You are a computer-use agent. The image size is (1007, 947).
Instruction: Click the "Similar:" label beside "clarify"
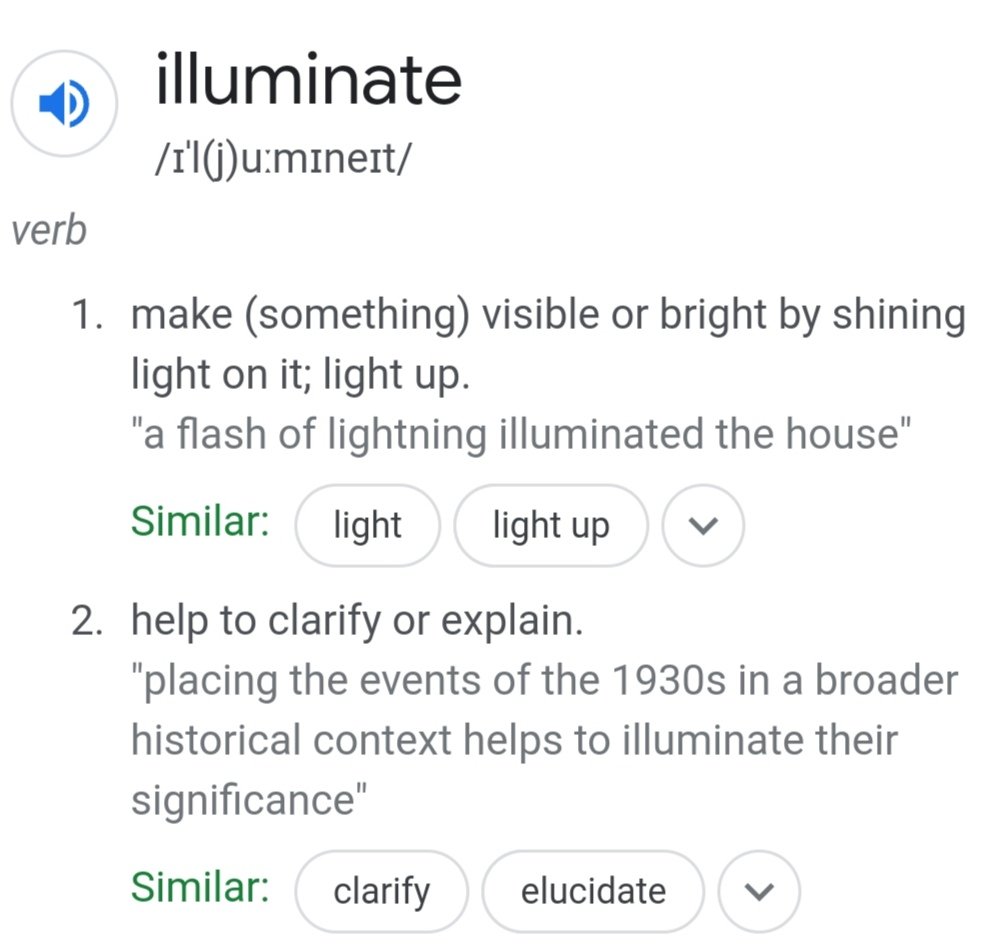click(x=200, y=887)
